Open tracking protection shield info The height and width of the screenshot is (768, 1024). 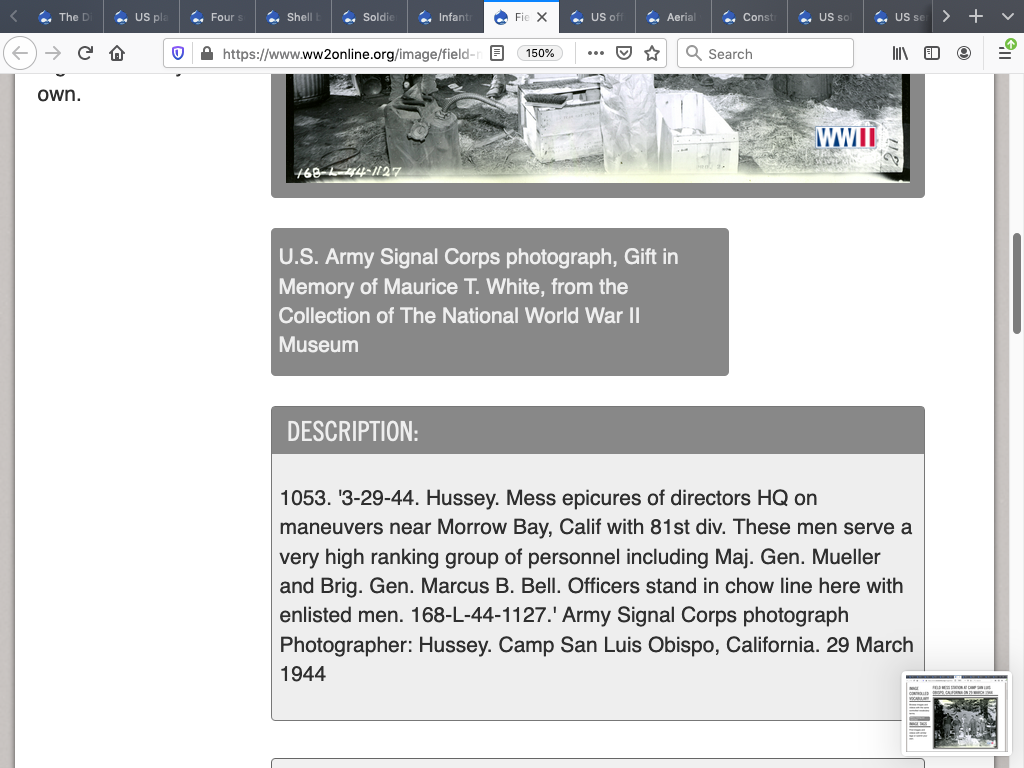[x=178, y=54]
